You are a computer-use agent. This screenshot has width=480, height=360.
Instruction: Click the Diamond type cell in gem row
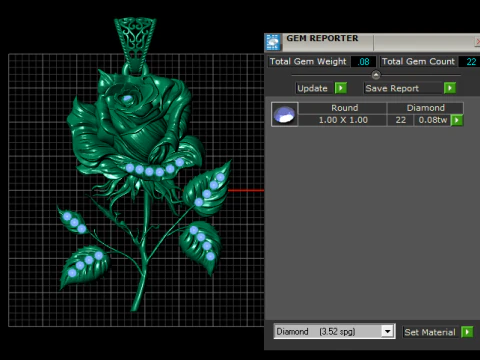tap(425, 108)
